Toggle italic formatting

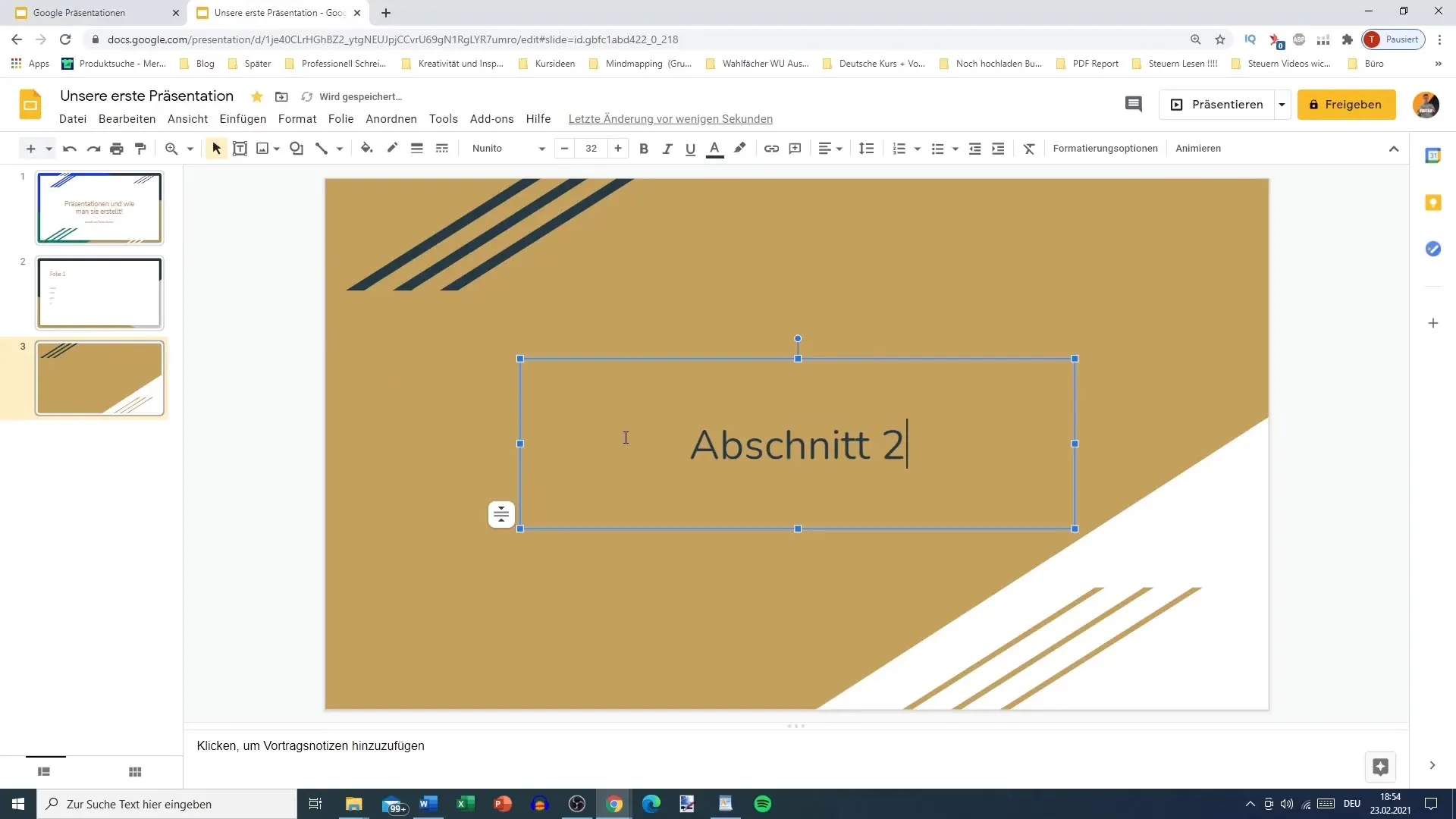(x=667, y=149)
